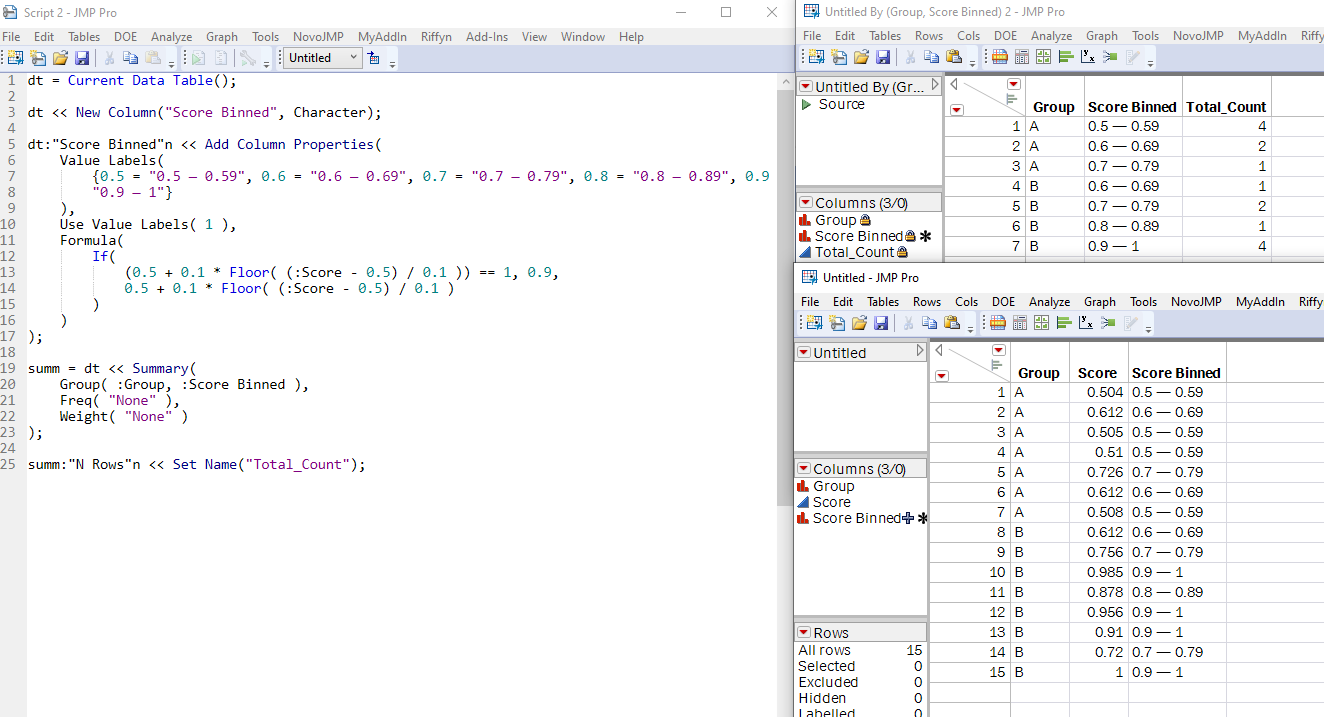Run the Source script with the green triangle

coord(807,104)
